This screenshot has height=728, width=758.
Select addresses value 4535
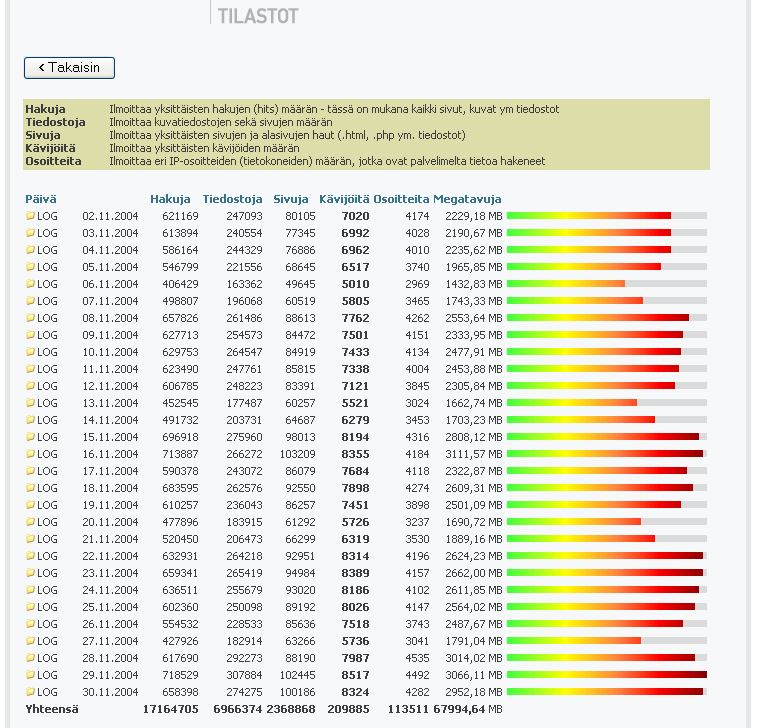tap(418, 658)
